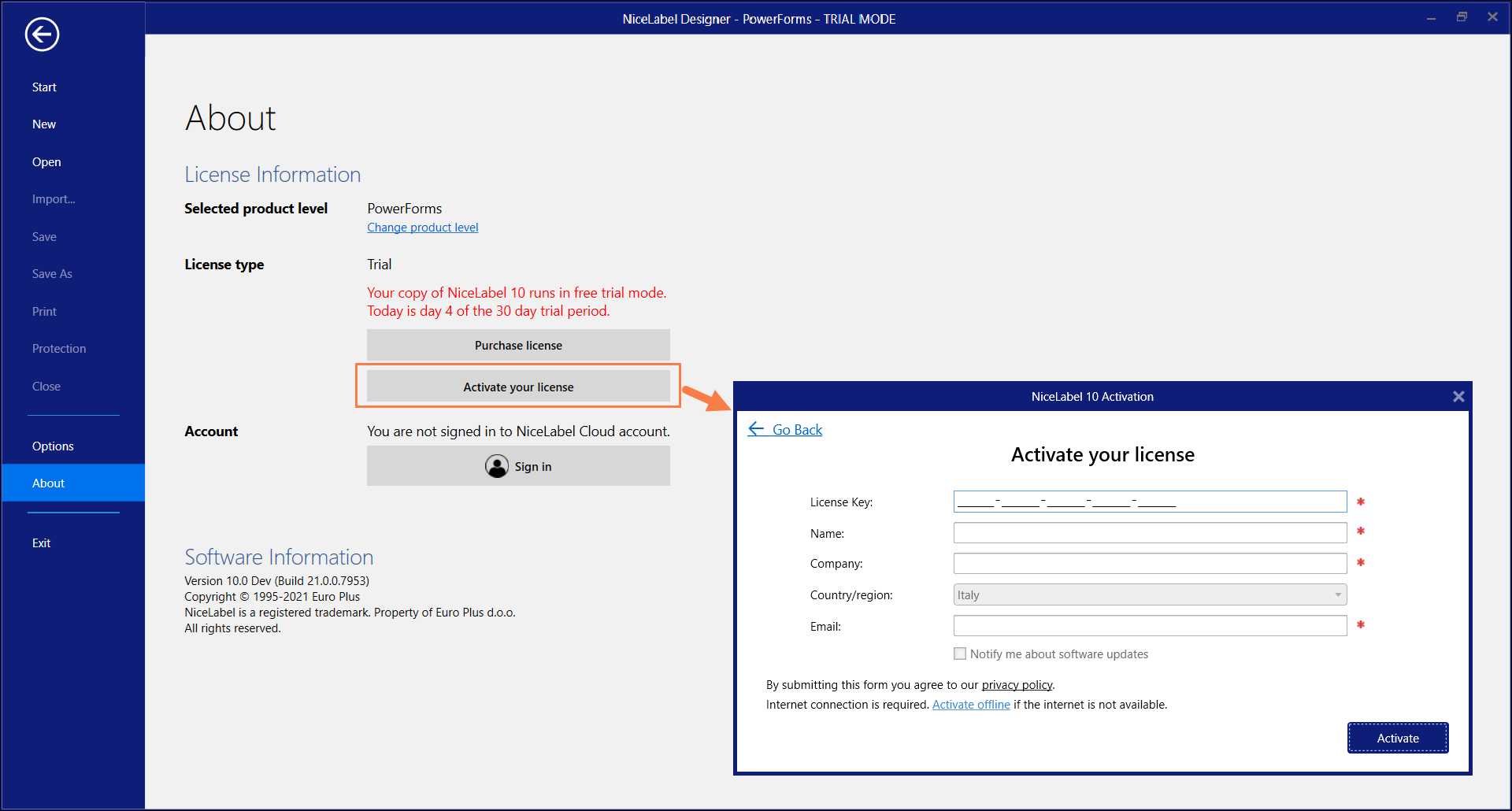Choose New from the left menu

tap(44, 124)
